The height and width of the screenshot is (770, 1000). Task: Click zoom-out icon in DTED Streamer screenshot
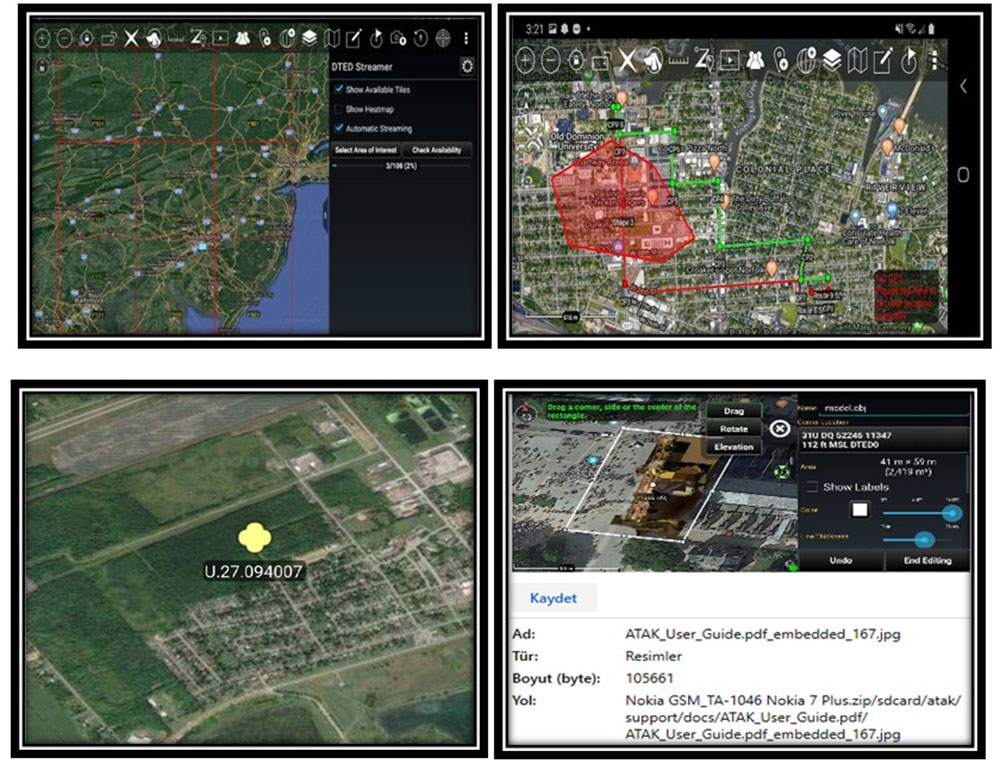point(64,38)
